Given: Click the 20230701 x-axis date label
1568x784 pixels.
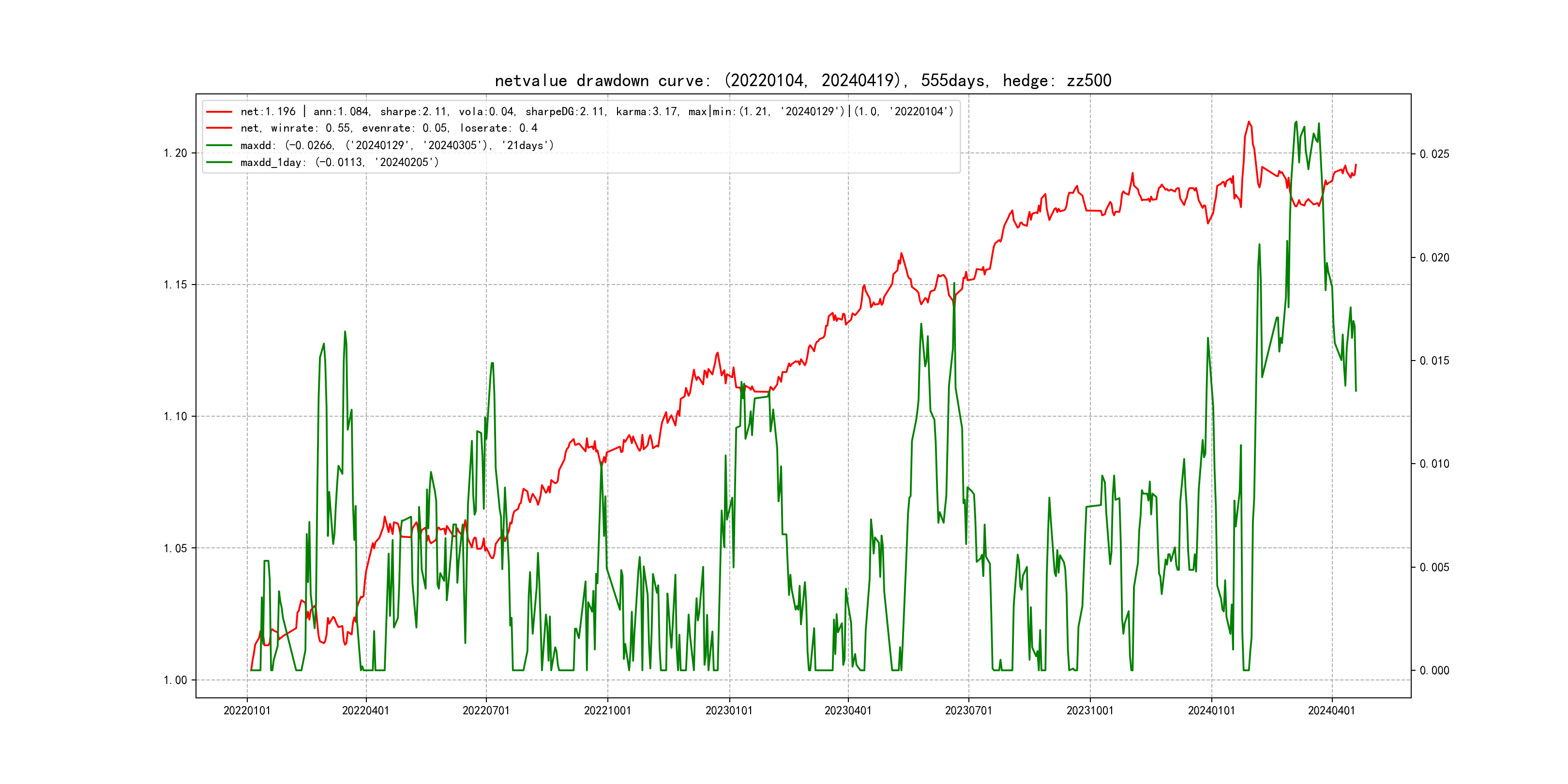Looking at the screenshot, I should pos(968,711).
